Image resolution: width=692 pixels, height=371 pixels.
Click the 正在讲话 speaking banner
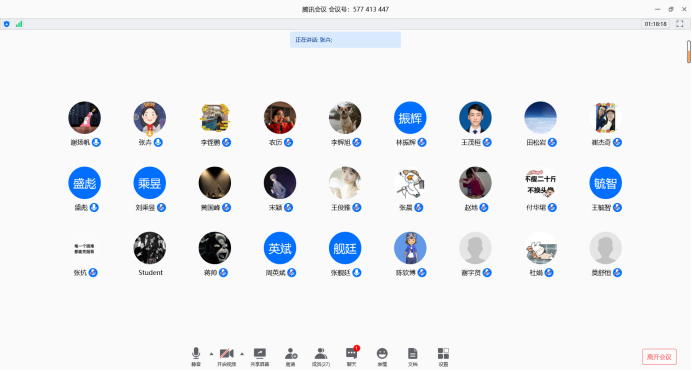coord(346,40)
